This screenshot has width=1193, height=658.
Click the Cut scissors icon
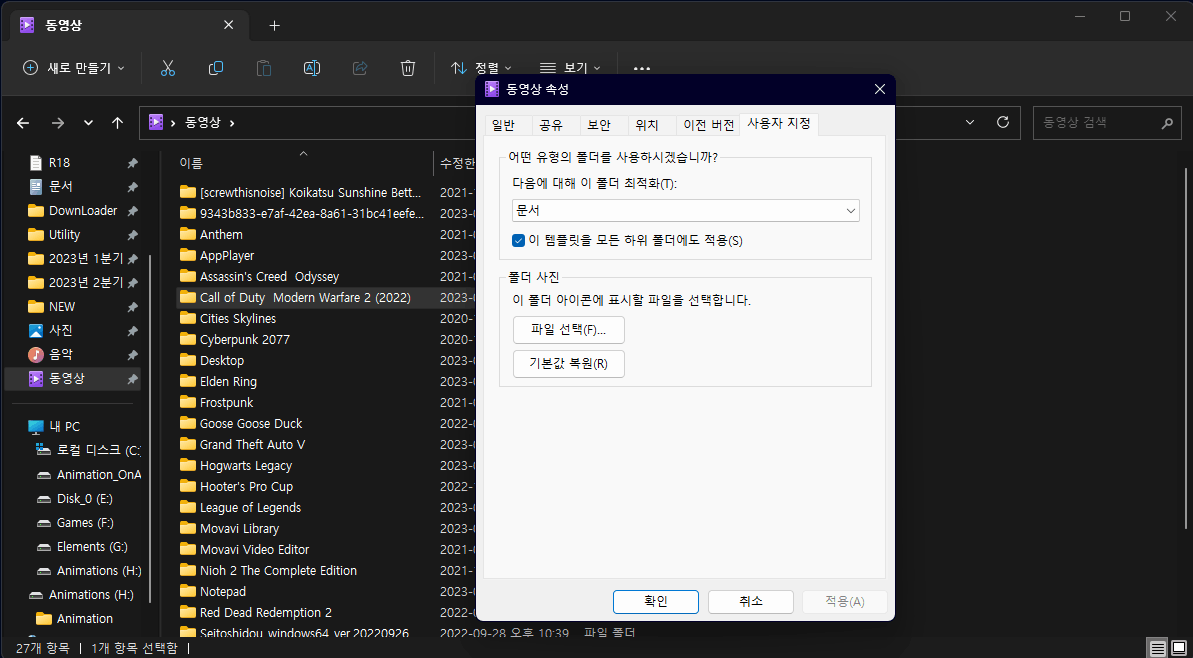[x=168, y=68]
